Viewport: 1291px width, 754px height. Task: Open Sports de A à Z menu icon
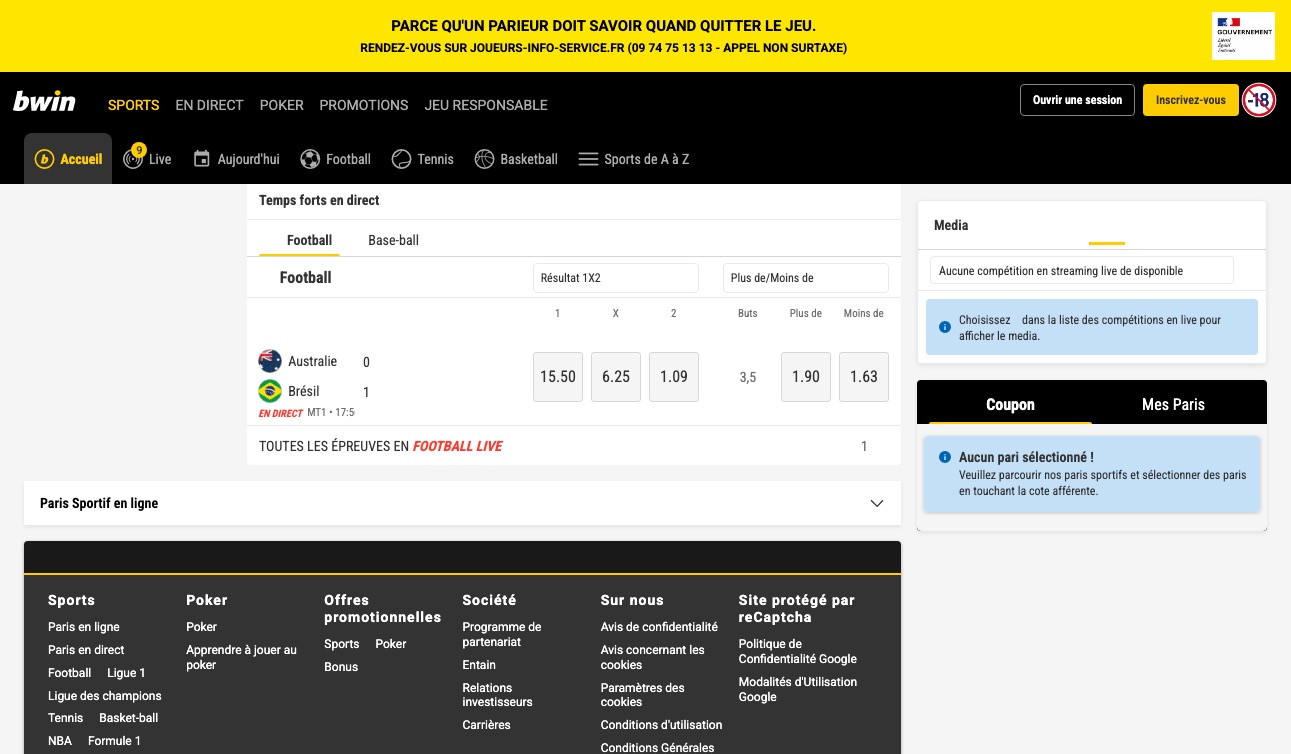[x=588, y=159]
